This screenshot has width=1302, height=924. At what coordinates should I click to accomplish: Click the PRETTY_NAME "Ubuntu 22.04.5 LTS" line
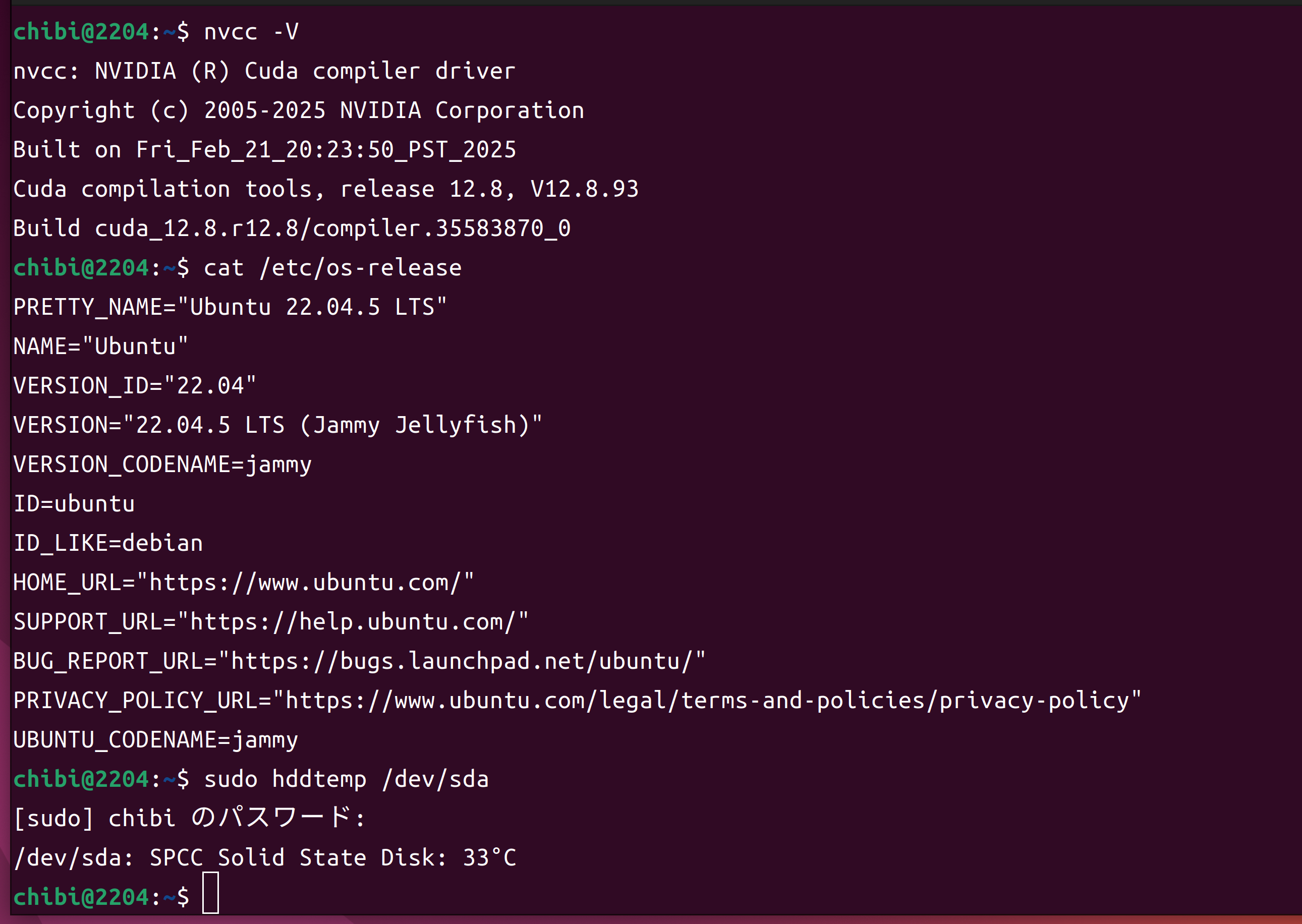pos(230,307)
